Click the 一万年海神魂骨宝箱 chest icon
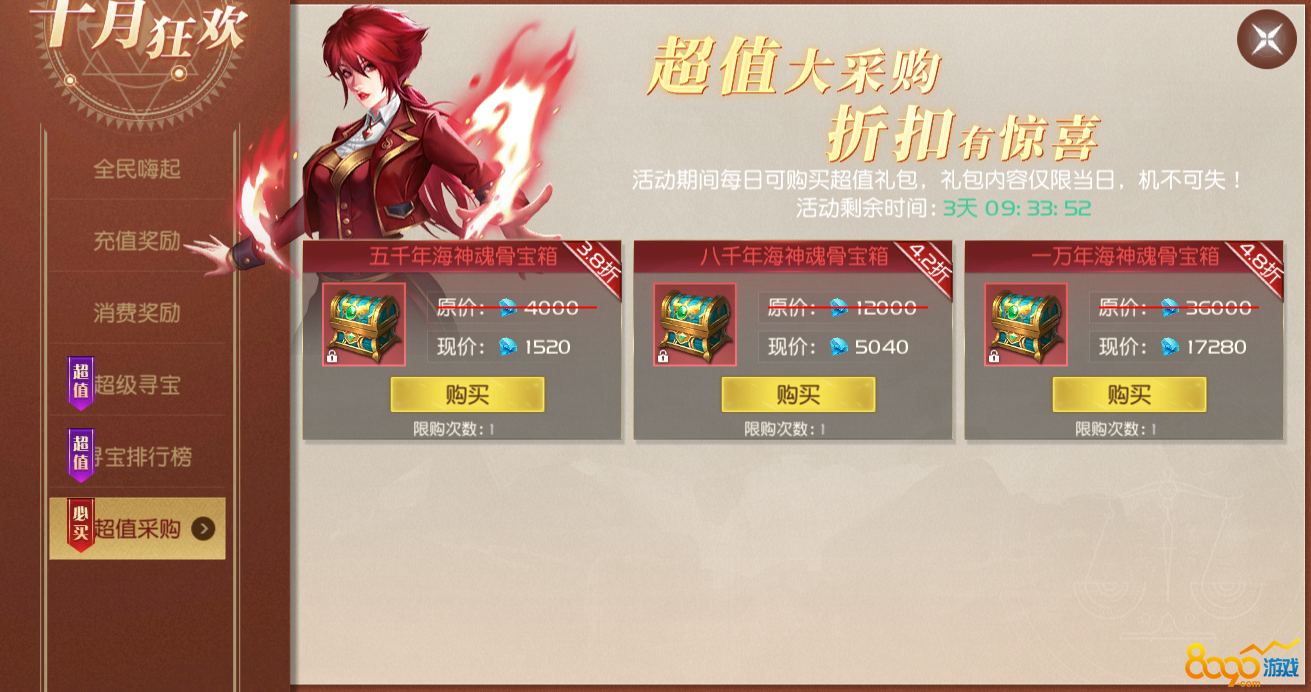Viewport: 1311px width, 692px height. pos(1026,324)
